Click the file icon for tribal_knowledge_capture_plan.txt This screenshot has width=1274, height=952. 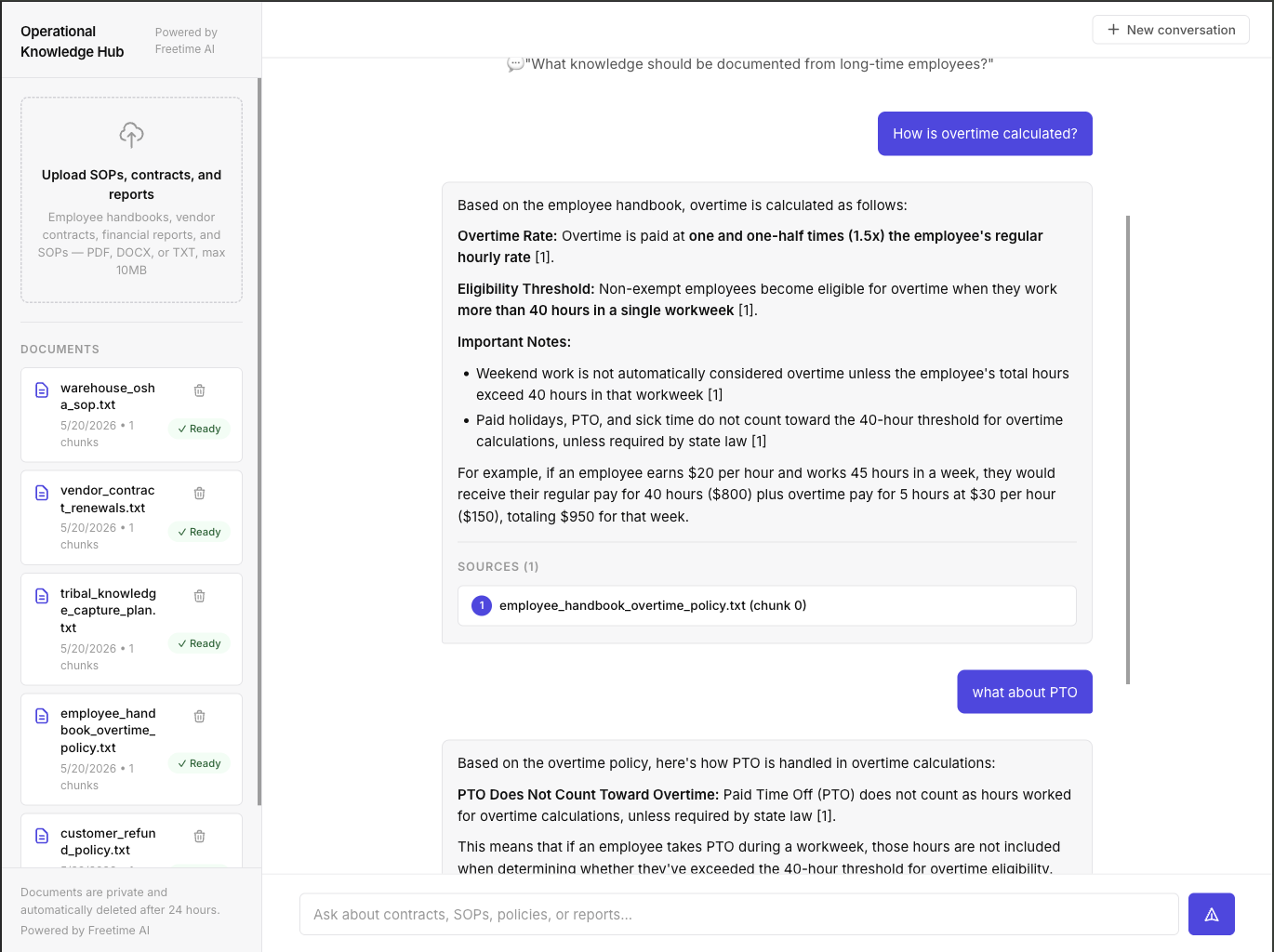[42, 595]
